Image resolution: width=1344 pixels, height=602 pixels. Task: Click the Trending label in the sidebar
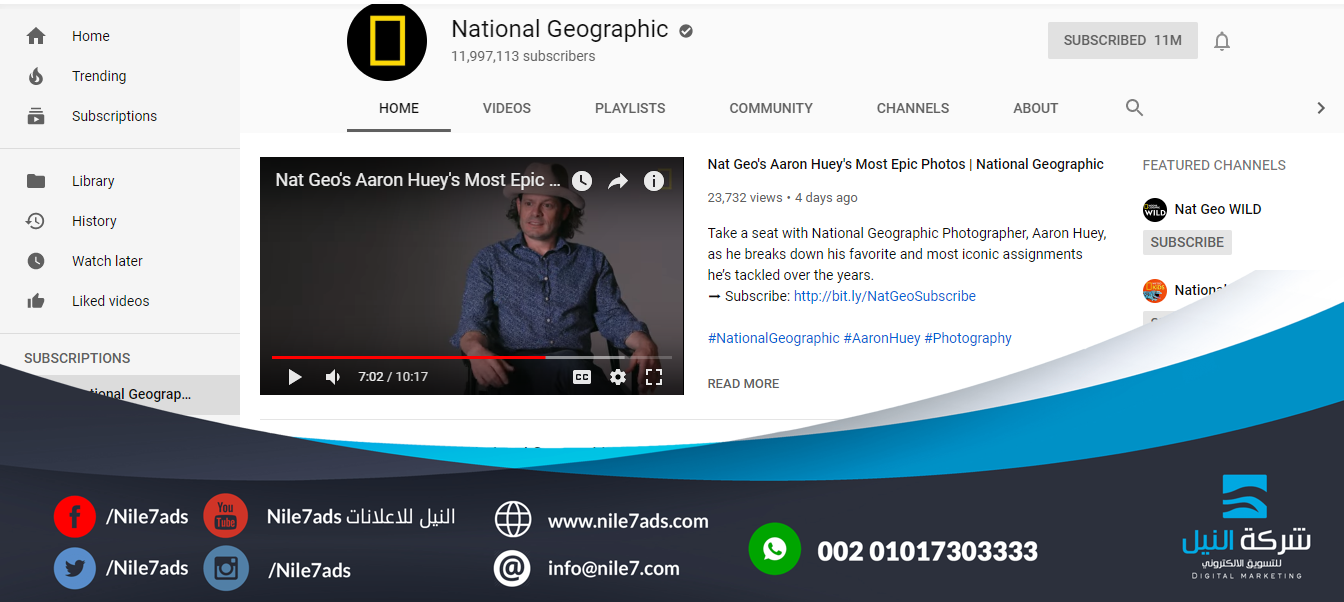click(x=99, y=76)
